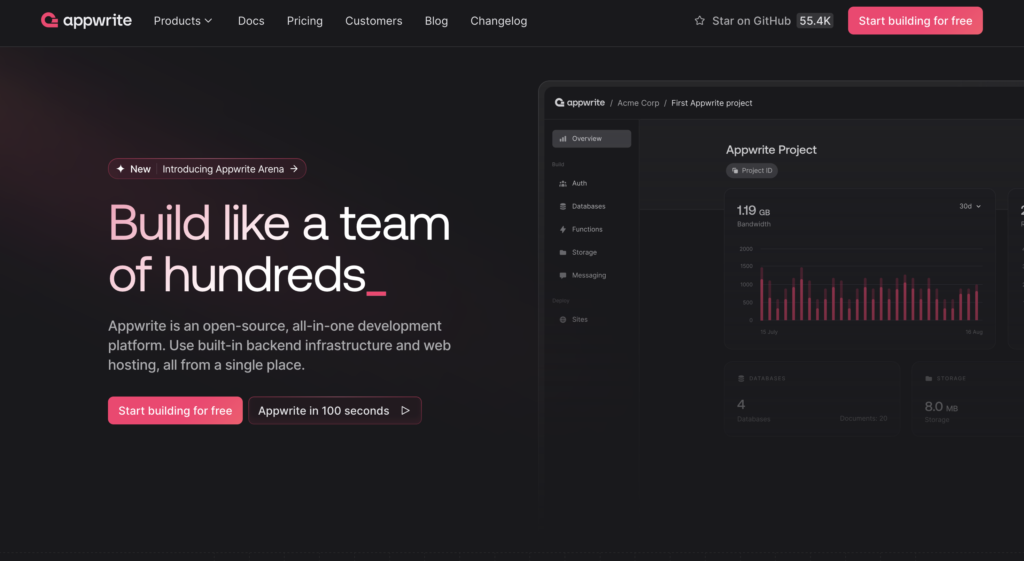The height and width of the screenshot is (561, 1024).
Task: Open Introducing Appwrite Arena announcement
Action: tap(207, 168)
